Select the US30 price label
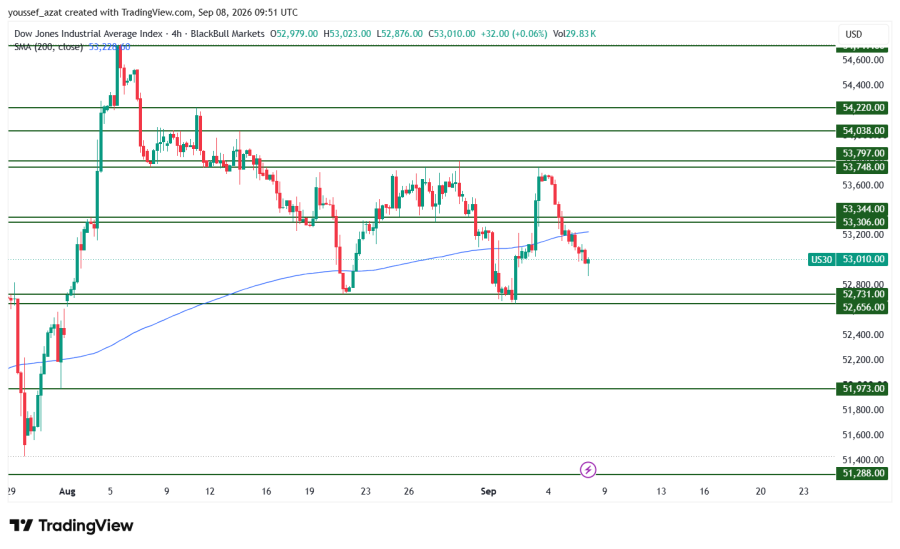Screen dimensions: 900x549 821,260
